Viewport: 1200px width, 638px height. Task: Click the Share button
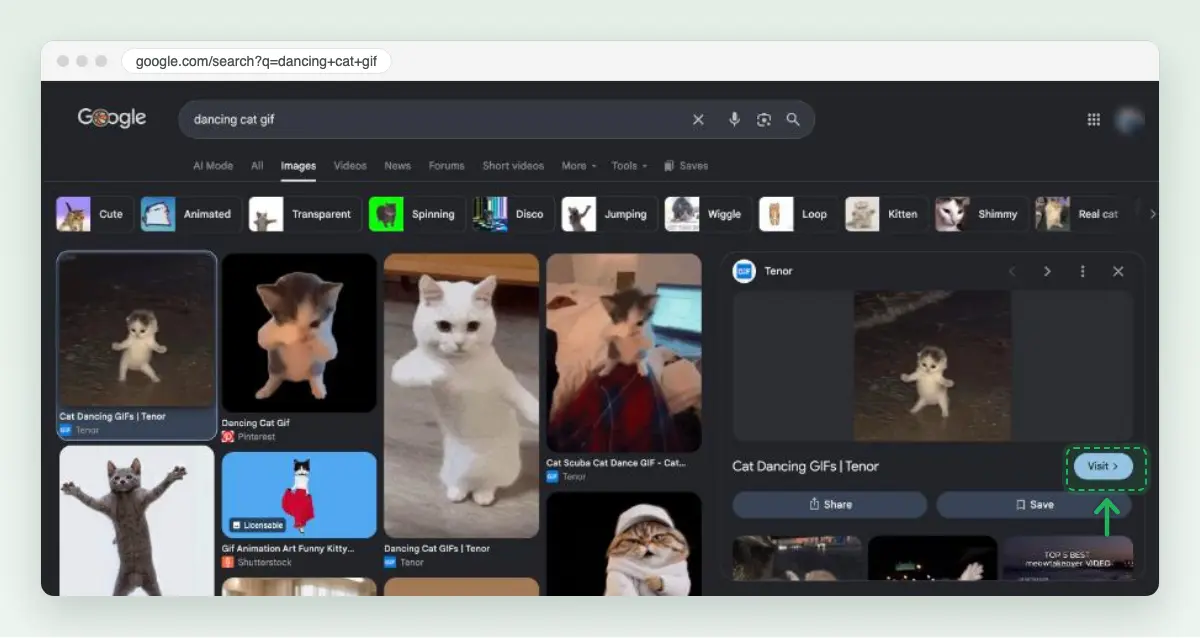(x=830, y=505)
